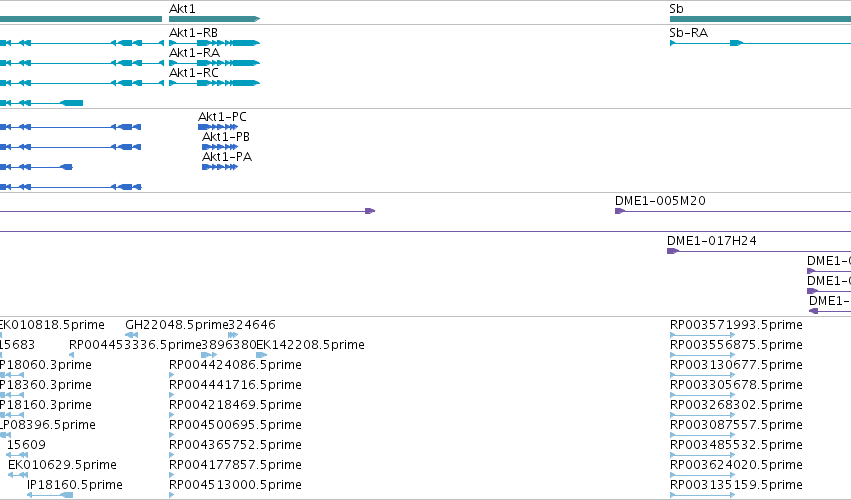Select the DME1-017H24 clone start marker

[x=673, y=251]
